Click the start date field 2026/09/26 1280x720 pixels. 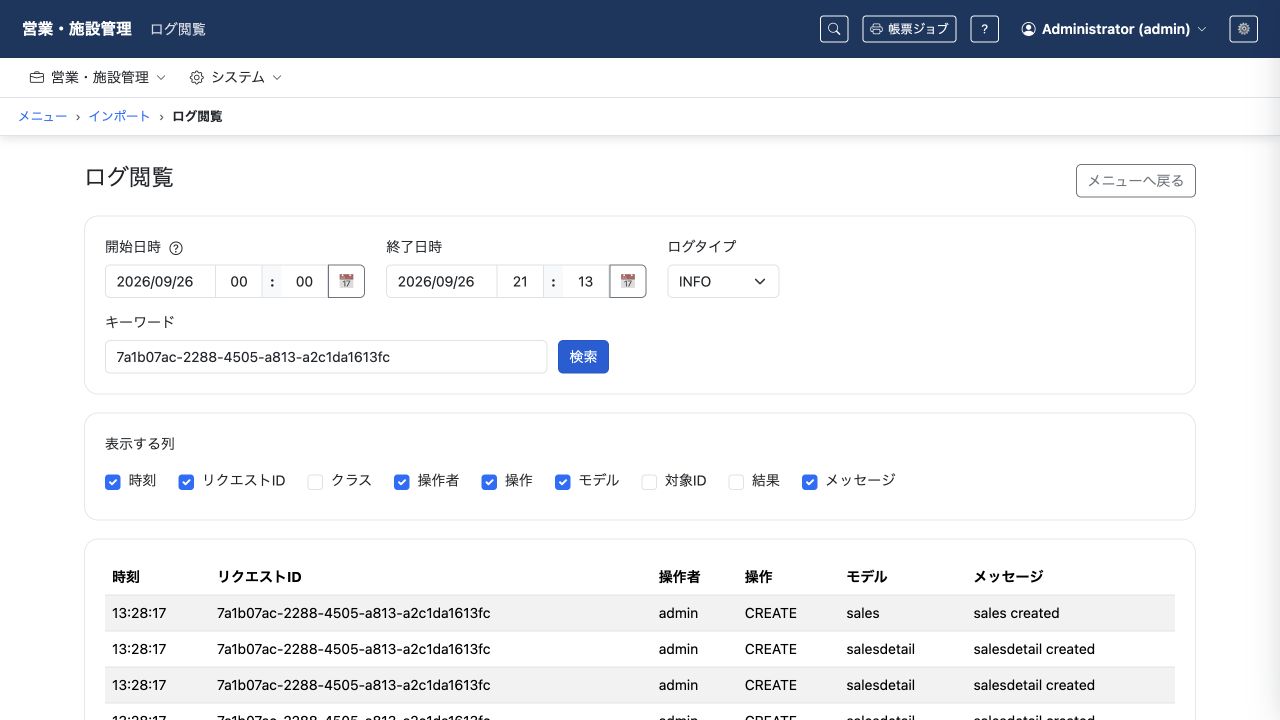coord(160,282)
